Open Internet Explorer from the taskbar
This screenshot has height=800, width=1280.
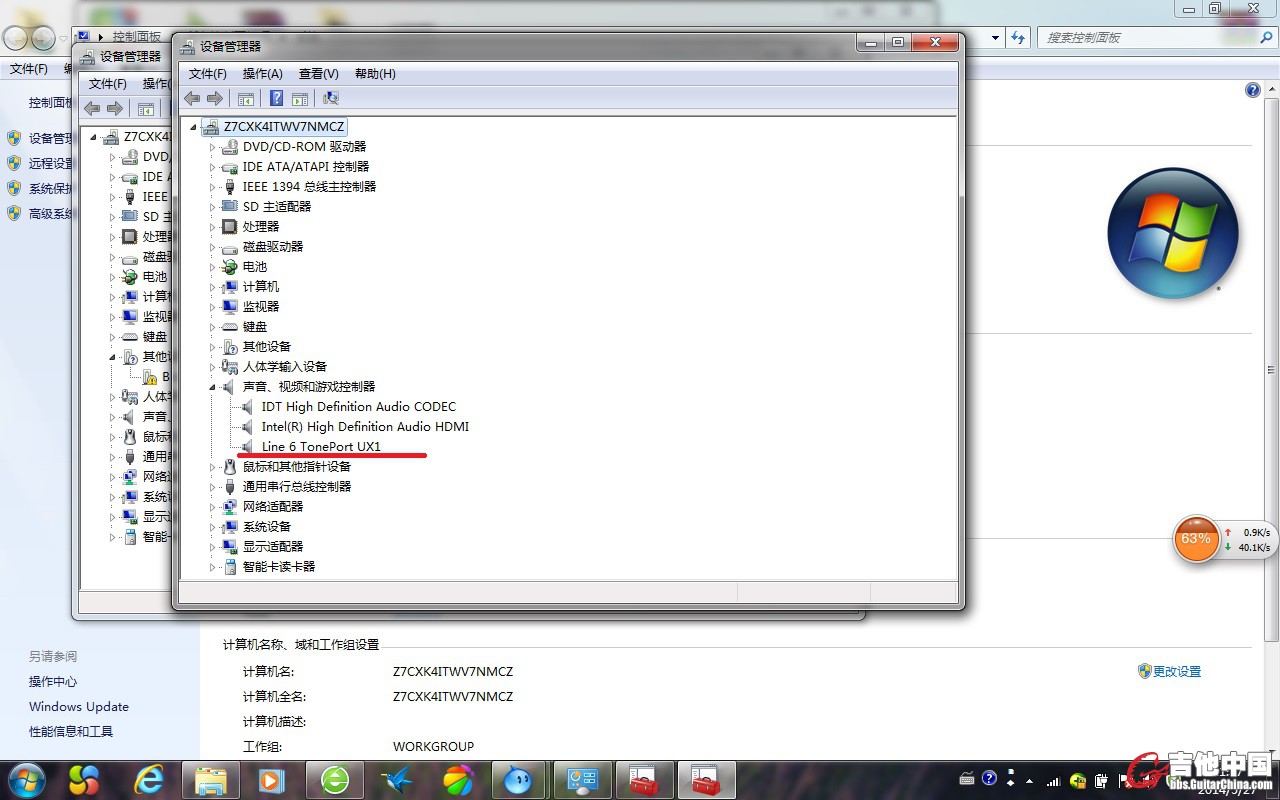coord(150,780)
